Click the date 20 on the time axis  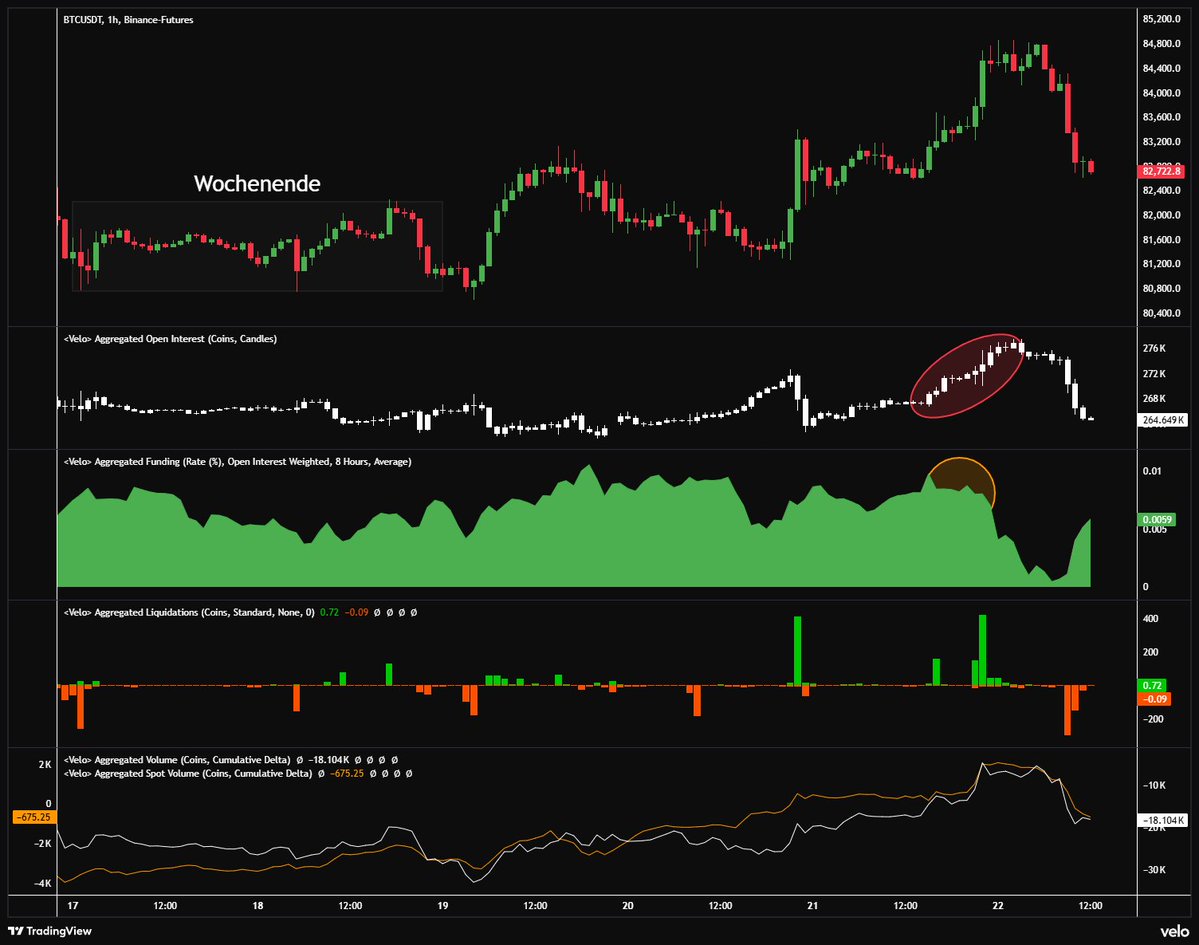click(628, 906)
